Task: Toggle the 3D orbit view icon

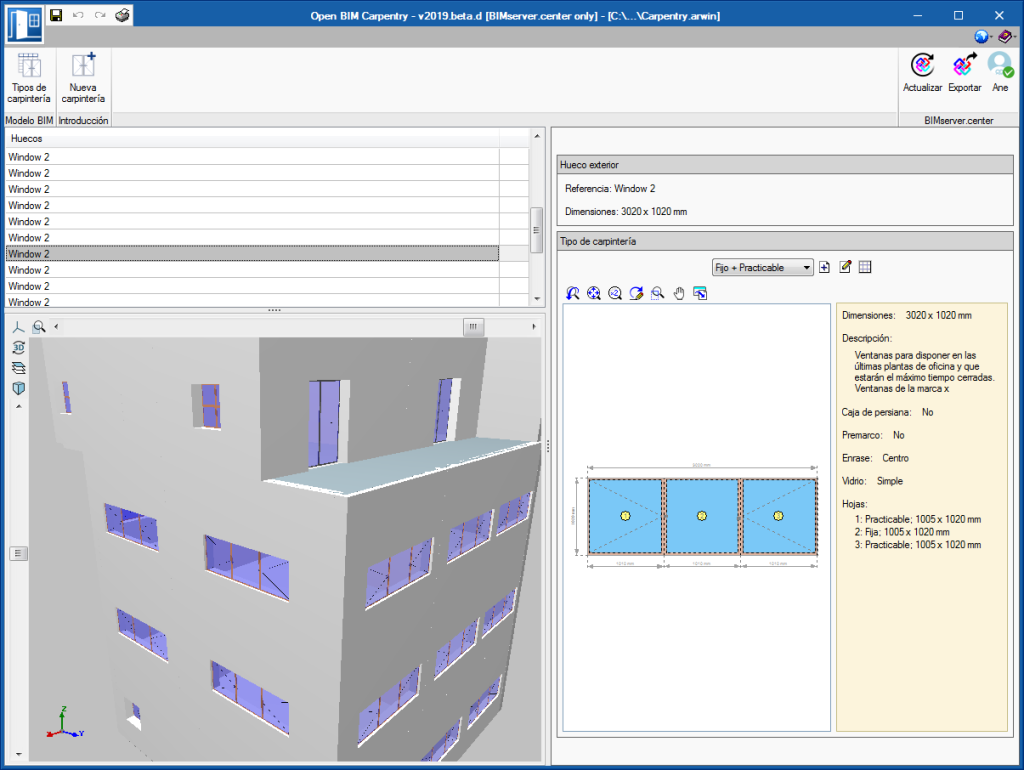Action: click(x=18, y=347)
